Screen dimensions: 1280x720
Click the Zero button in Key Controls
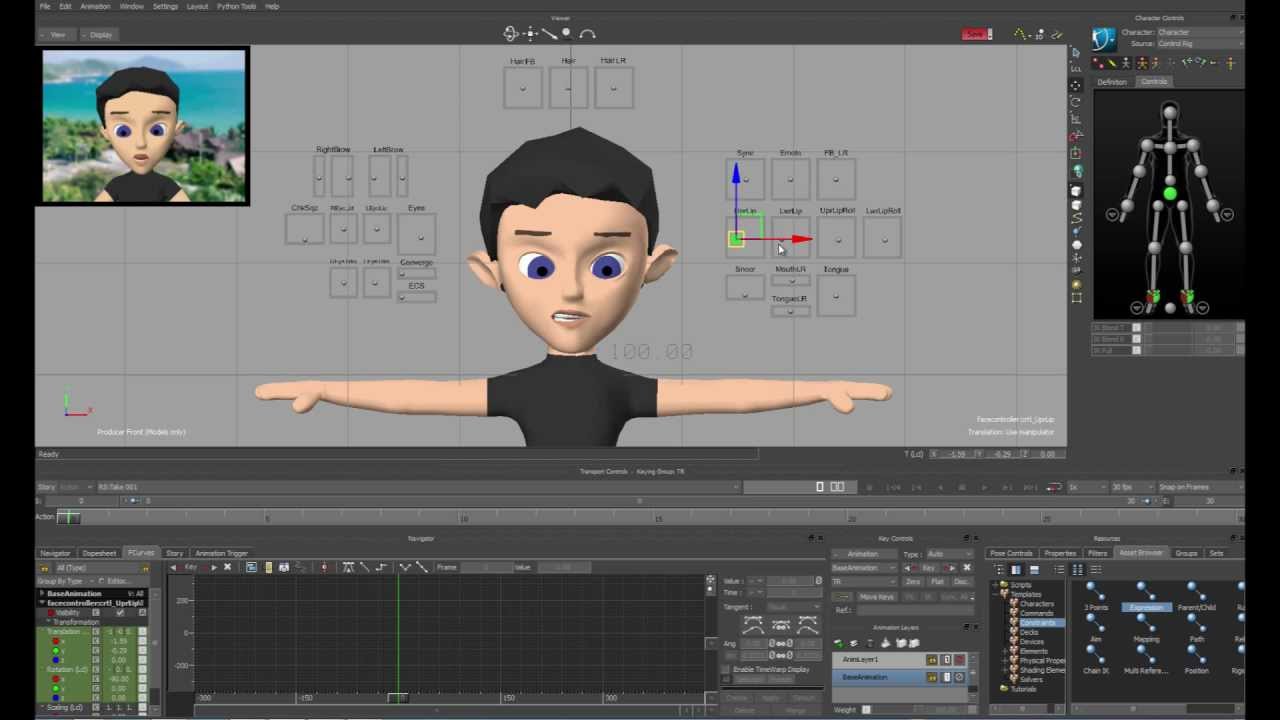(913, 581)
